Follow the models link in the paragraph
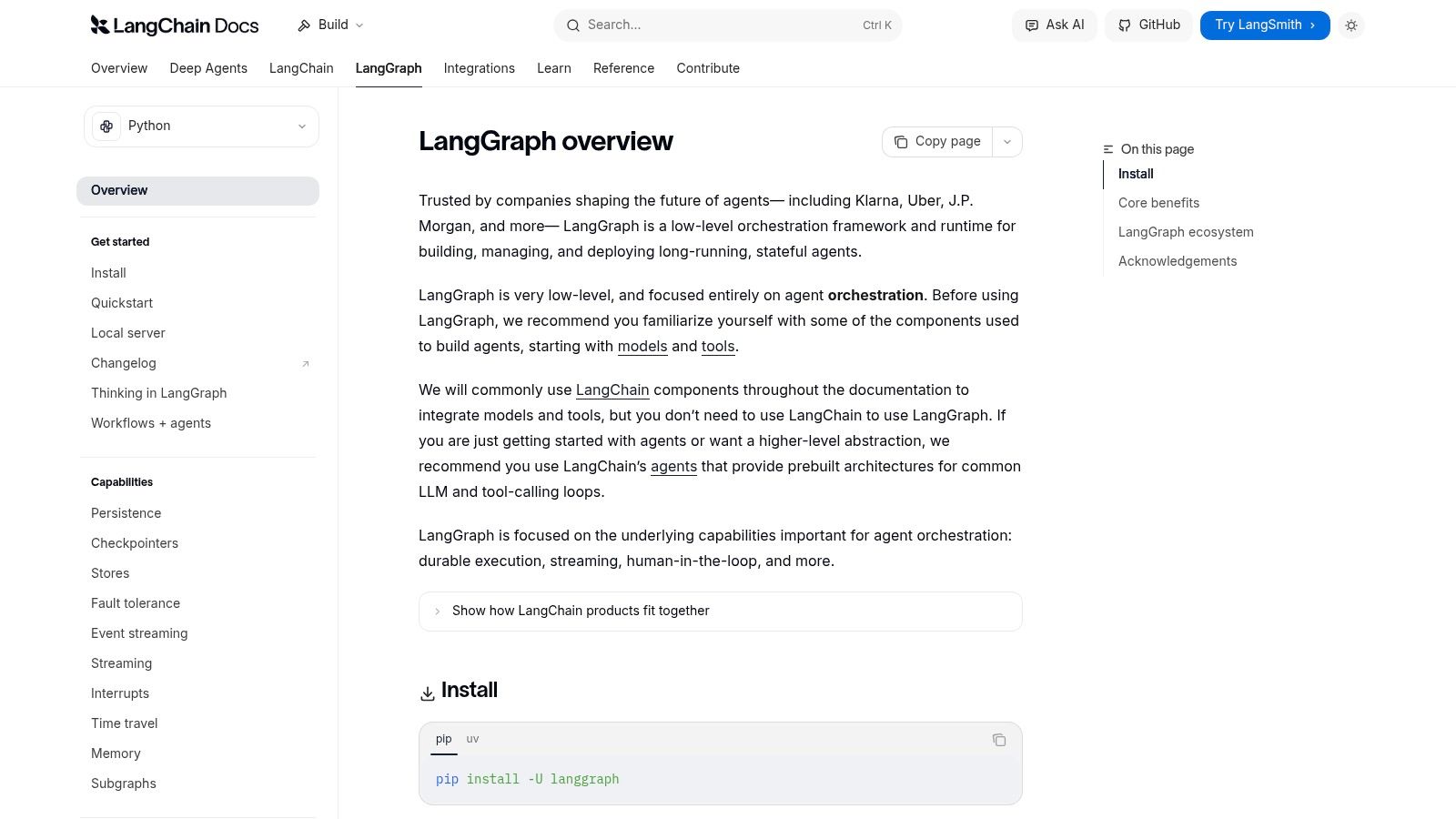This screenshot has height=819, width=1456. pos(642,347)
